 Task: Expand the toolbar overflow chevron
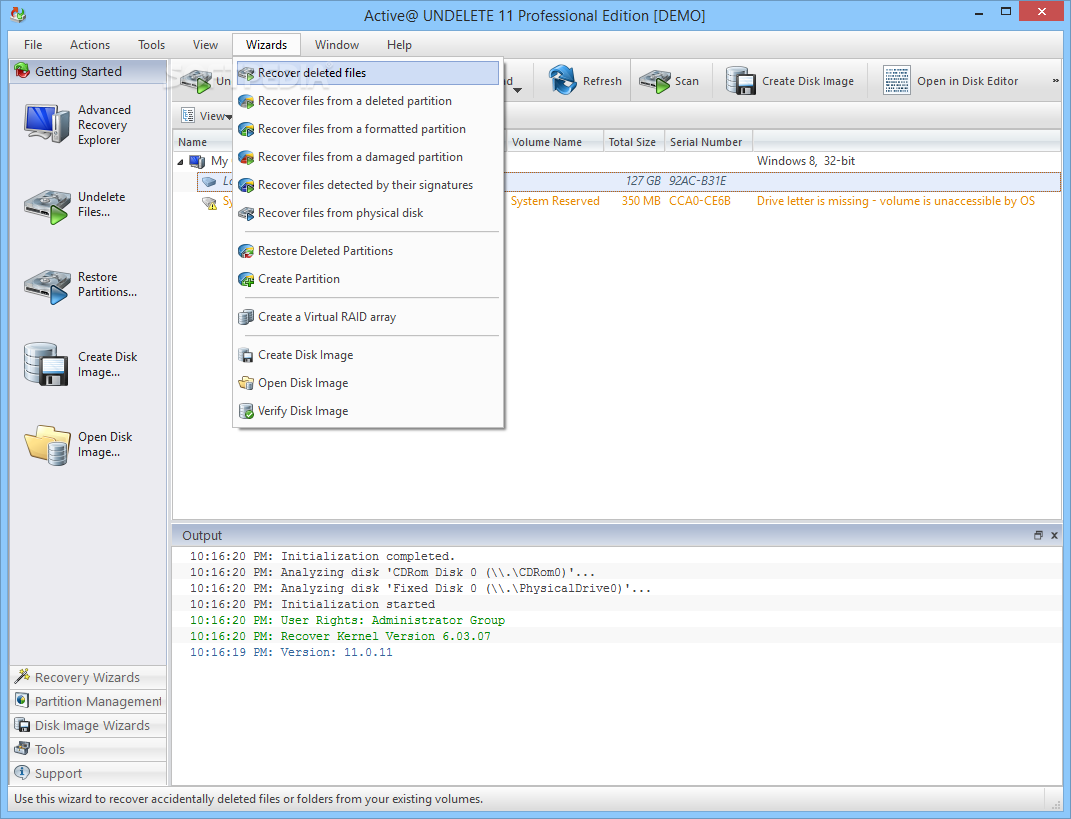point(1055,81)
